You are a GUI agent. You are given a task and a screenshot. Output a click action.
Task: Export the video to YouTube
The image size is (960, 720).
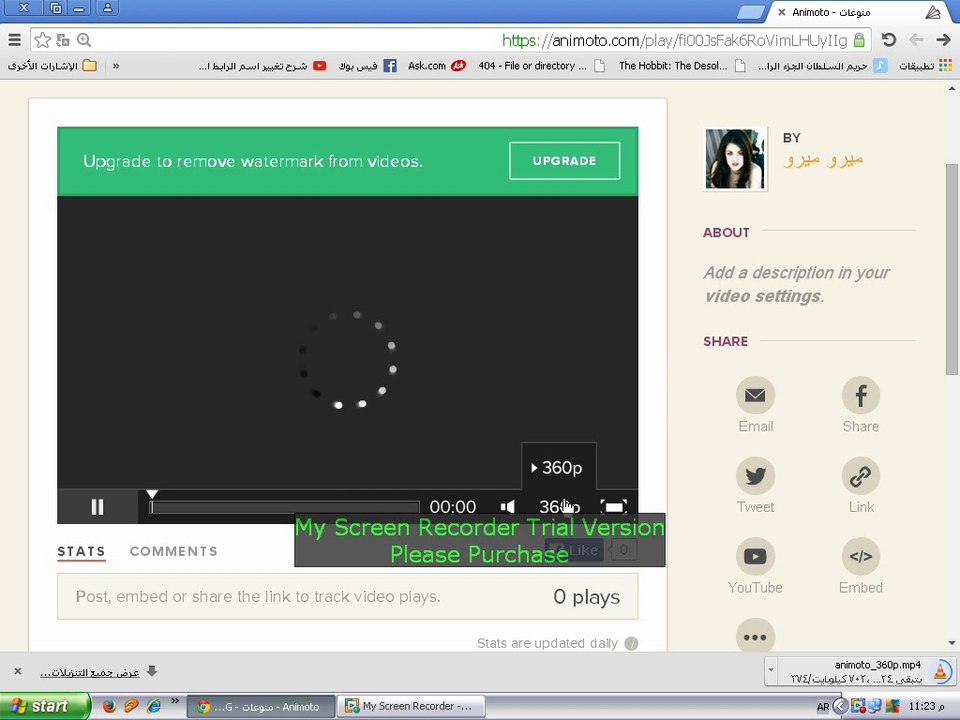point(755,557)
